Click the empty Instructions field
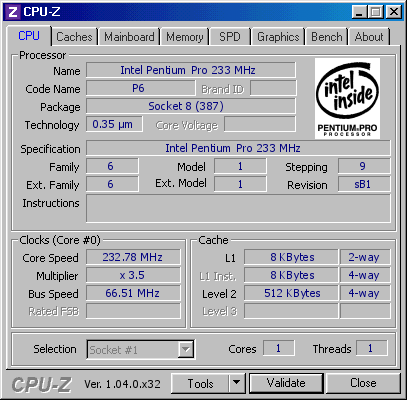 pos(238,208)
